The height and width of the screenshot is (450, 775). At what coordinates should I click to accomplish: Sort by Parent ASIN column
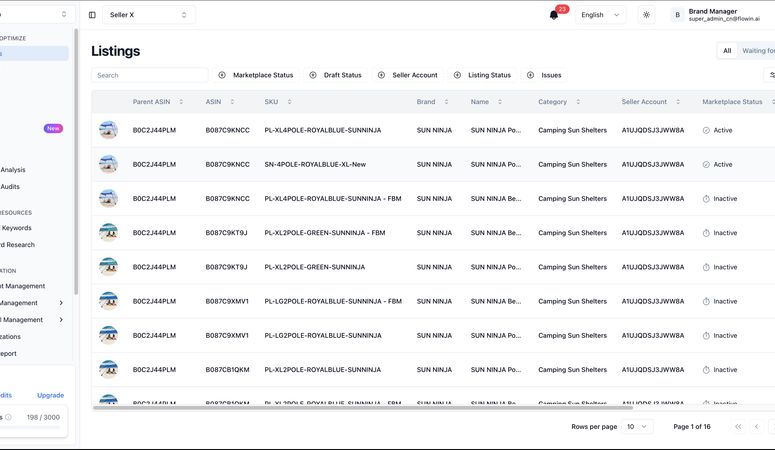(x=181, y=102)
